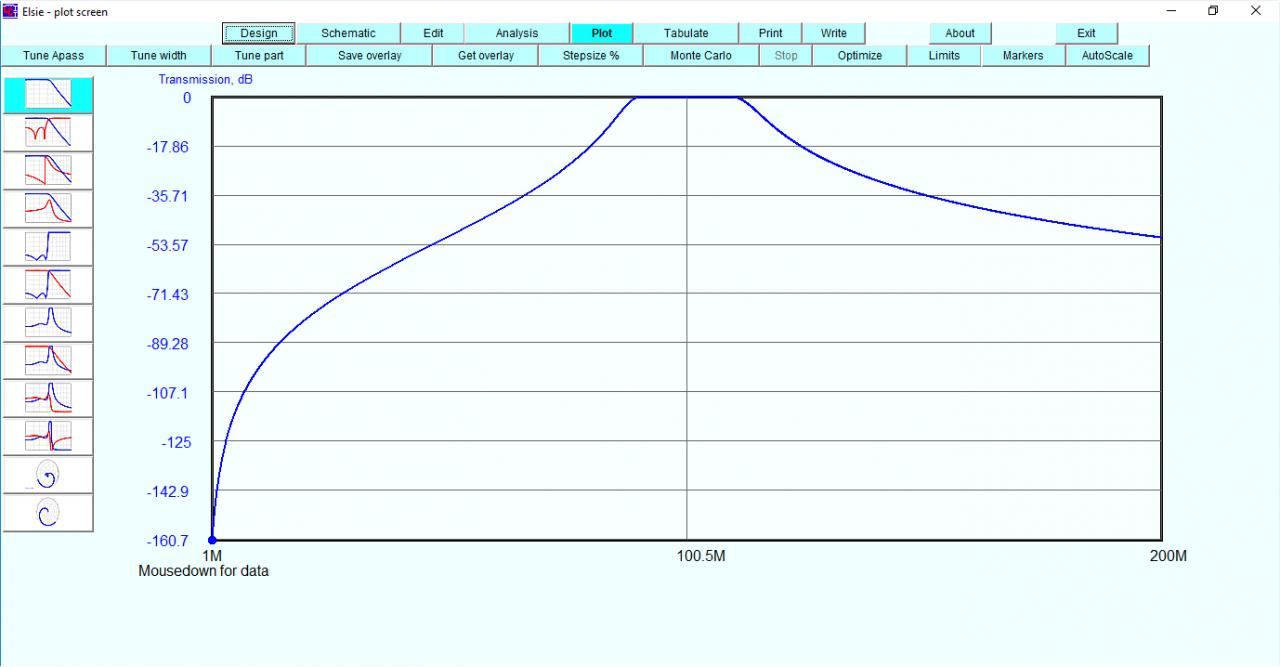Click Tune width
Viewport: 1280px width, 667px height.
pyautogui.click(x=159, y=56)
